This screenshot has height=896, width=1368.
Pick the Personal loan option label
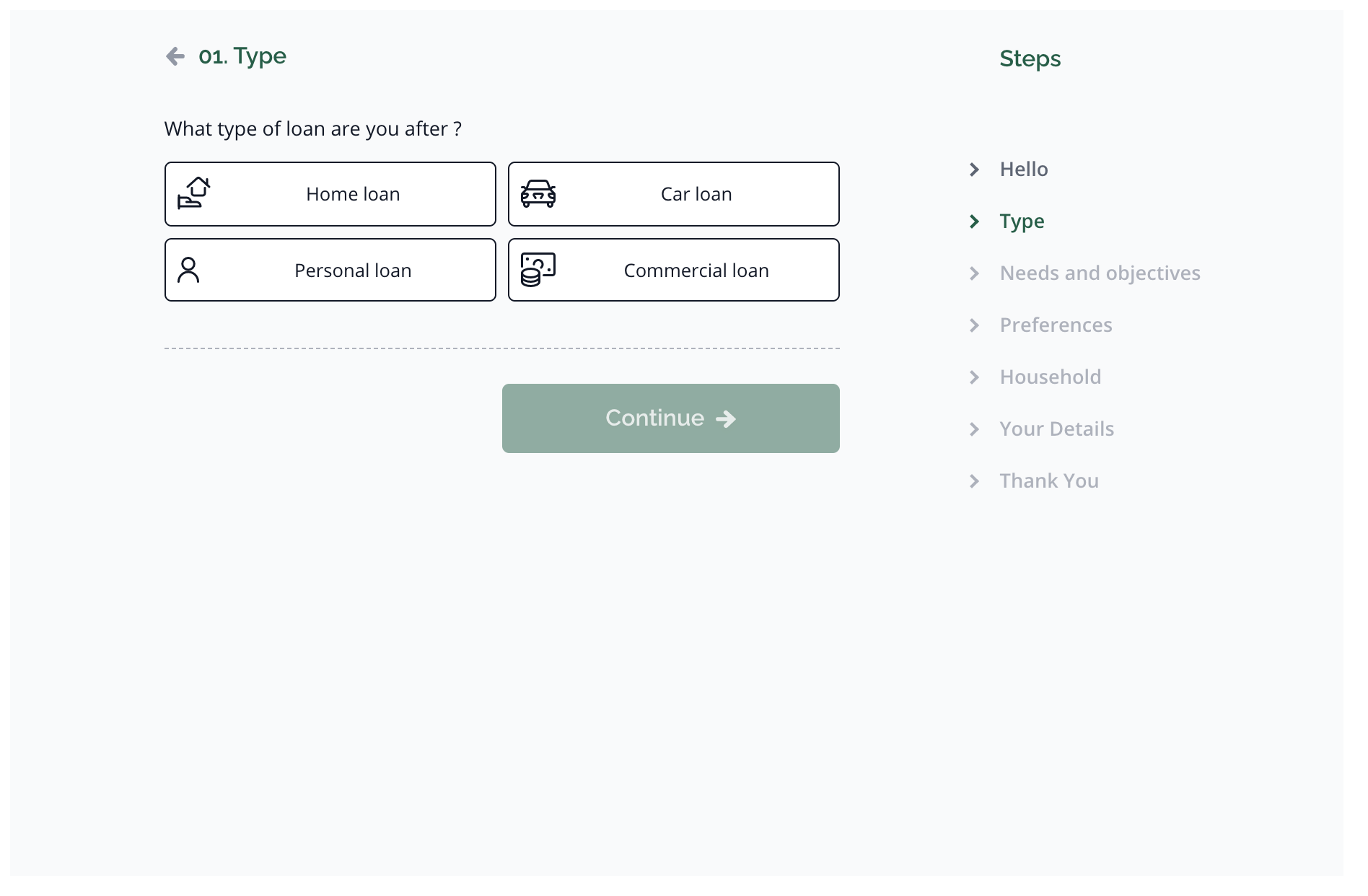coord(353,271)
